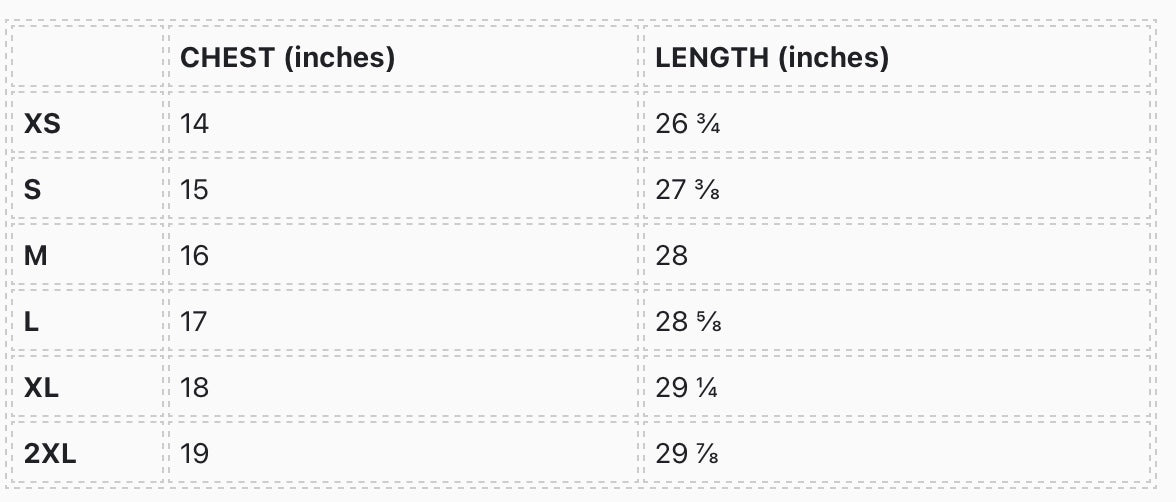Select the chest value 17 cell
Image resolution: width=1176 pixels, height=502 pixels.
[x=194, y=321]
